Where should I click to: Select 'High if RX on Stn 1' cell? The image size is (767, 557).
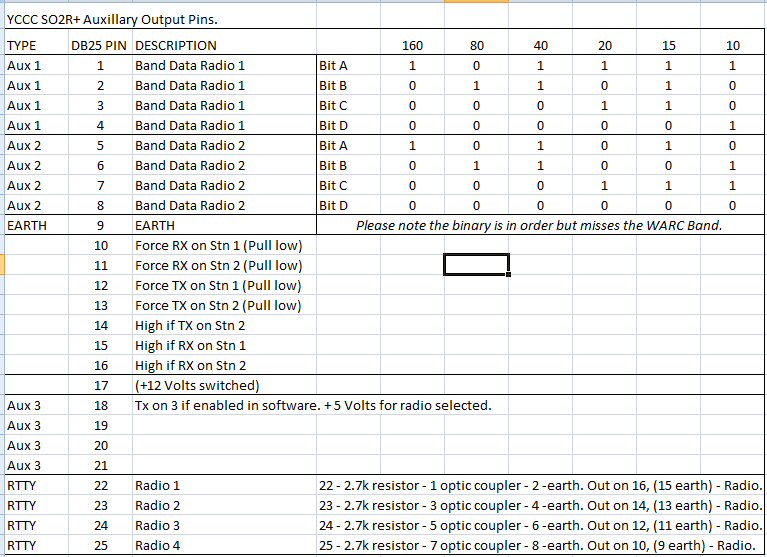225,346
